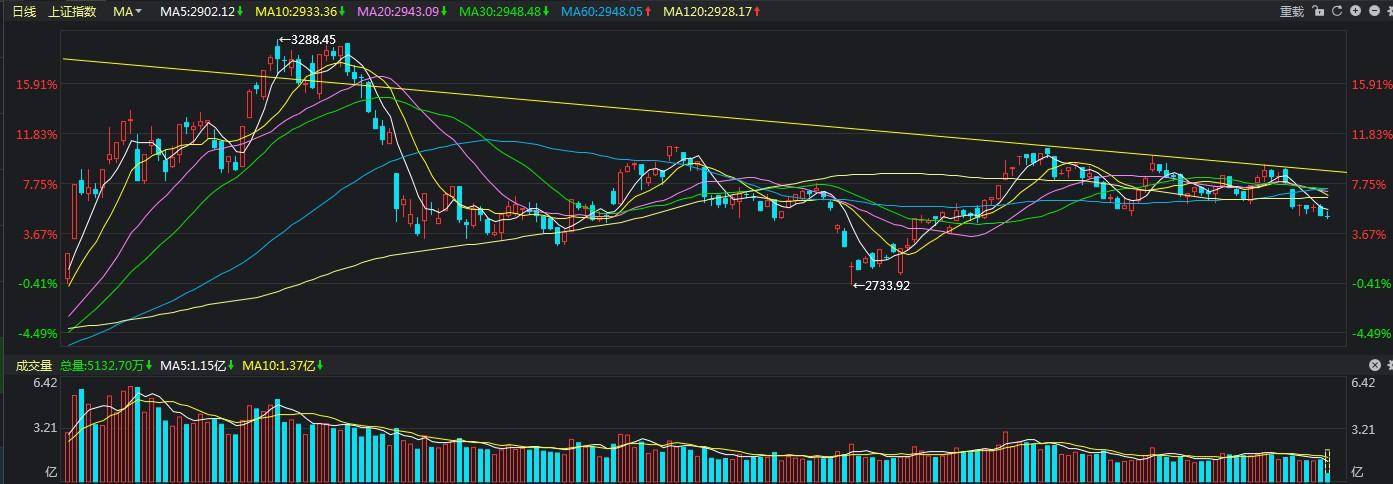Click left volume axis 3.21 label

[45, 430]
